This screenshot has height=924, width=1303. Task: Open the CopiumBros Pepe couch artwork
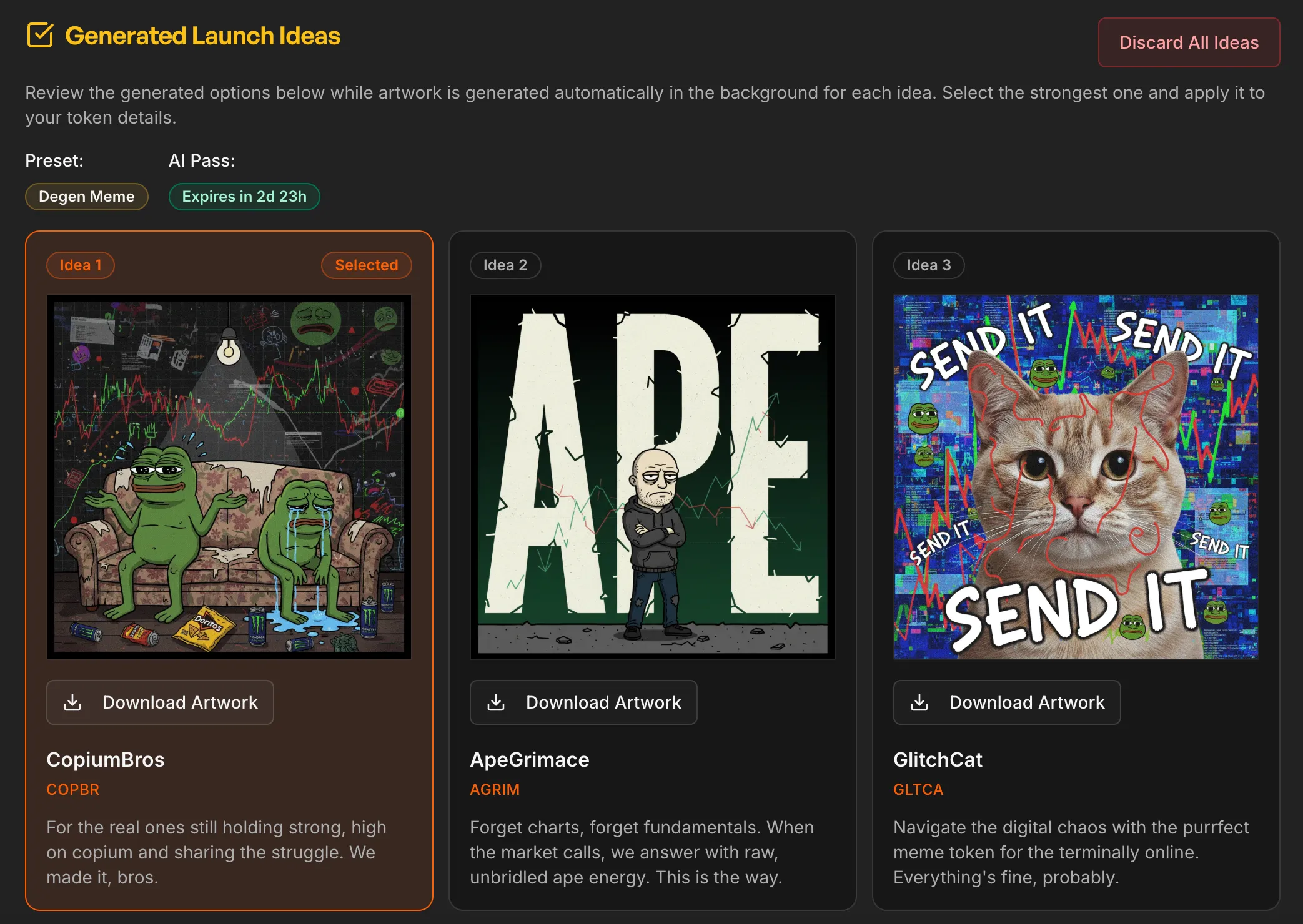coord(229,477)
